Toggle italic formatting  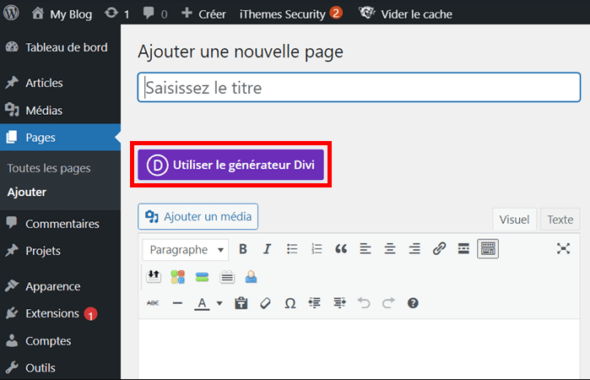pyautogui.click(x=267, y=249)
